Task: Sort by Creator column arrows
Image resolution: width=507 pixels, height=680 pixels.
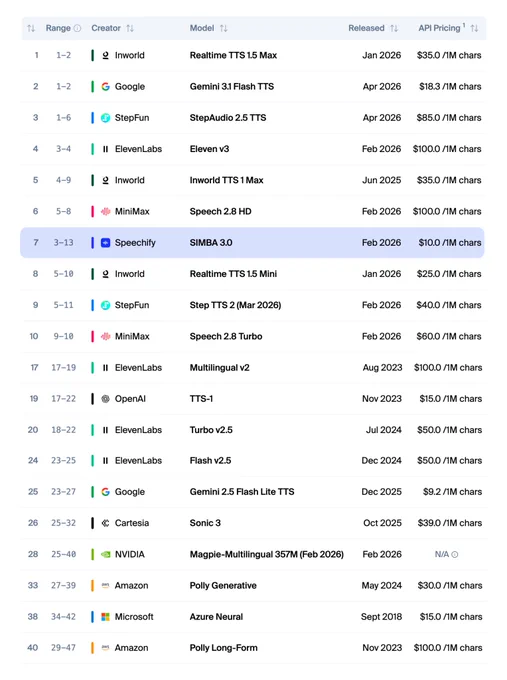Action: [x=130, y=28]
